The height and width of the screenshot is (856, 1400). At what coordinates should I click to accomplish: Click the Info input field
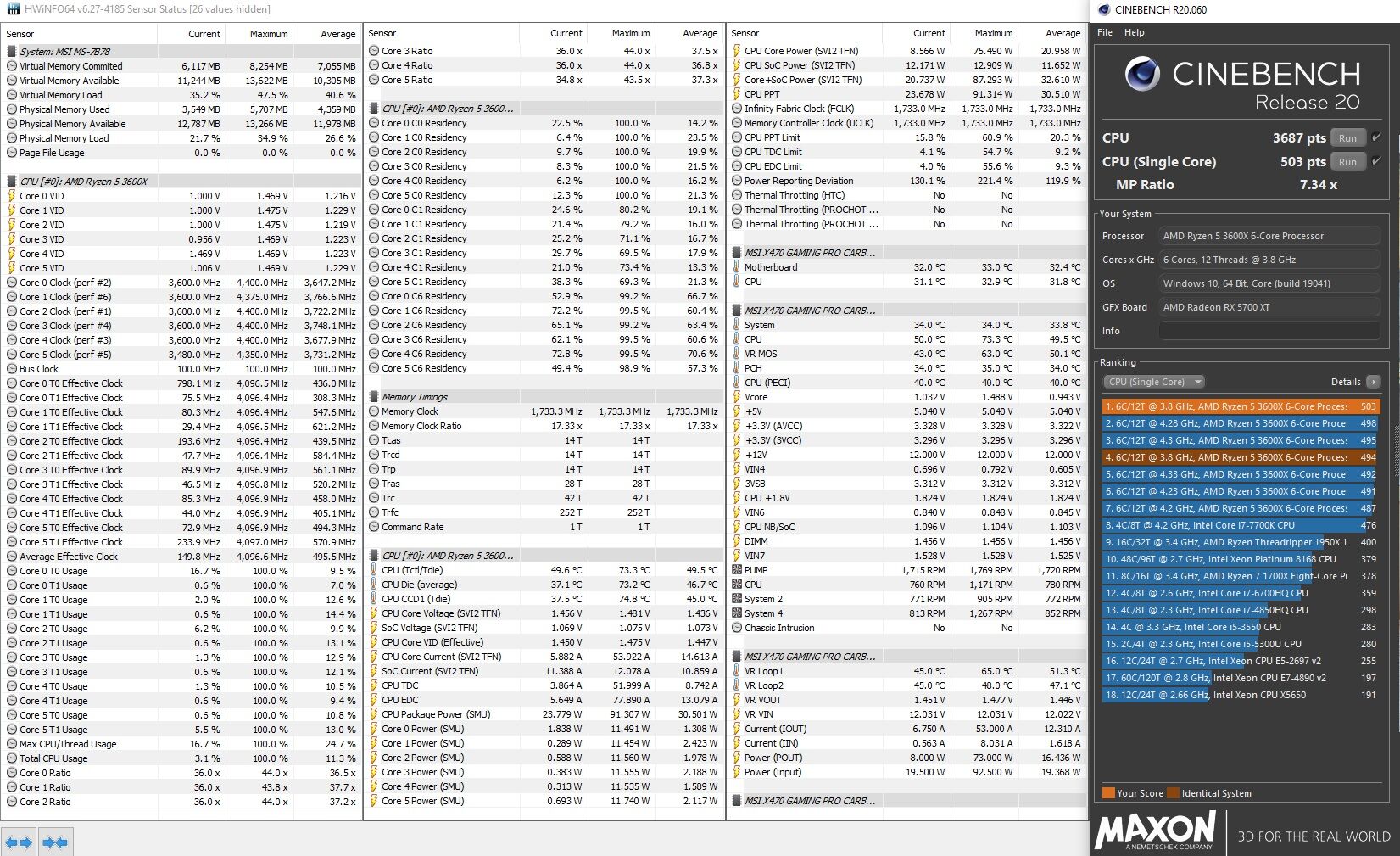coord(1269,331)
